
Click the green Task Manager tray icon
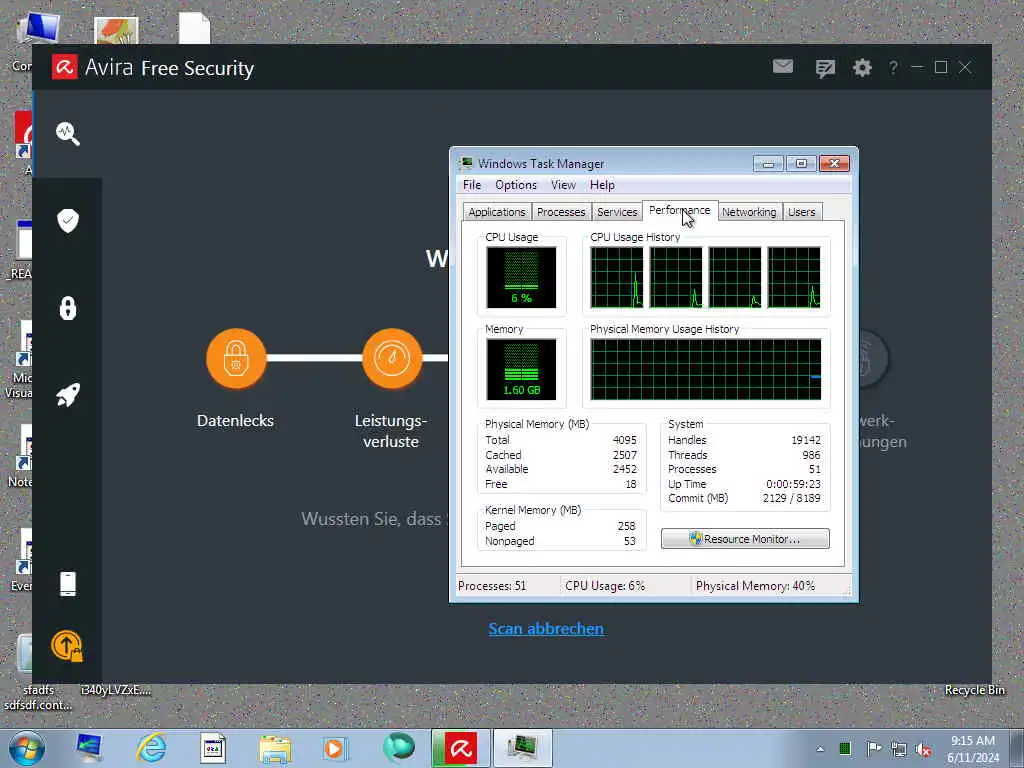845,748
